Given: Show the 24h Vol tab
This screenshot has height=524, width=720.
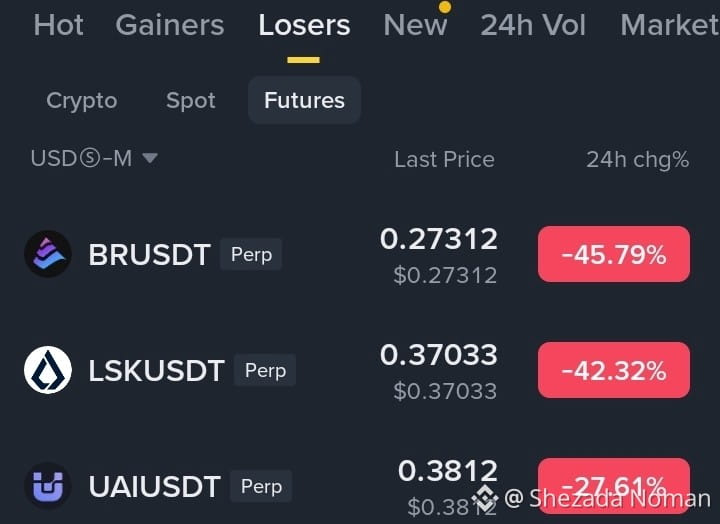Looking at the screenshot, I should pos(533,25).
